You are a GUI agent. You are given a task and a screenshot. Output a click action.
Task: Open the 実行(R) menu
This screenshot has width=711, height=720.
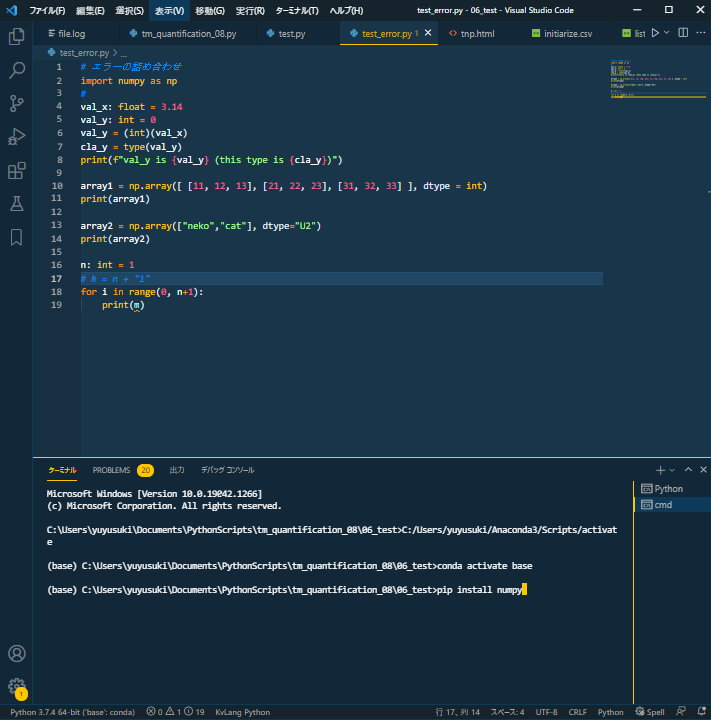tap(250, 10)
